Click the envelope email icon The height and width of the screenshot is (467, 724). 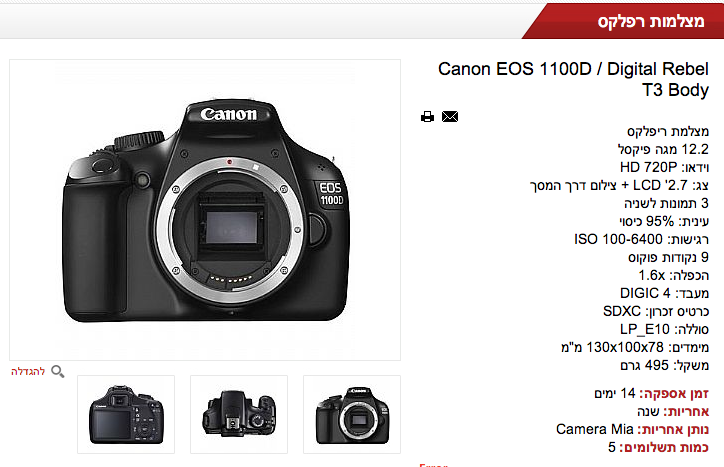coord(450,116)
